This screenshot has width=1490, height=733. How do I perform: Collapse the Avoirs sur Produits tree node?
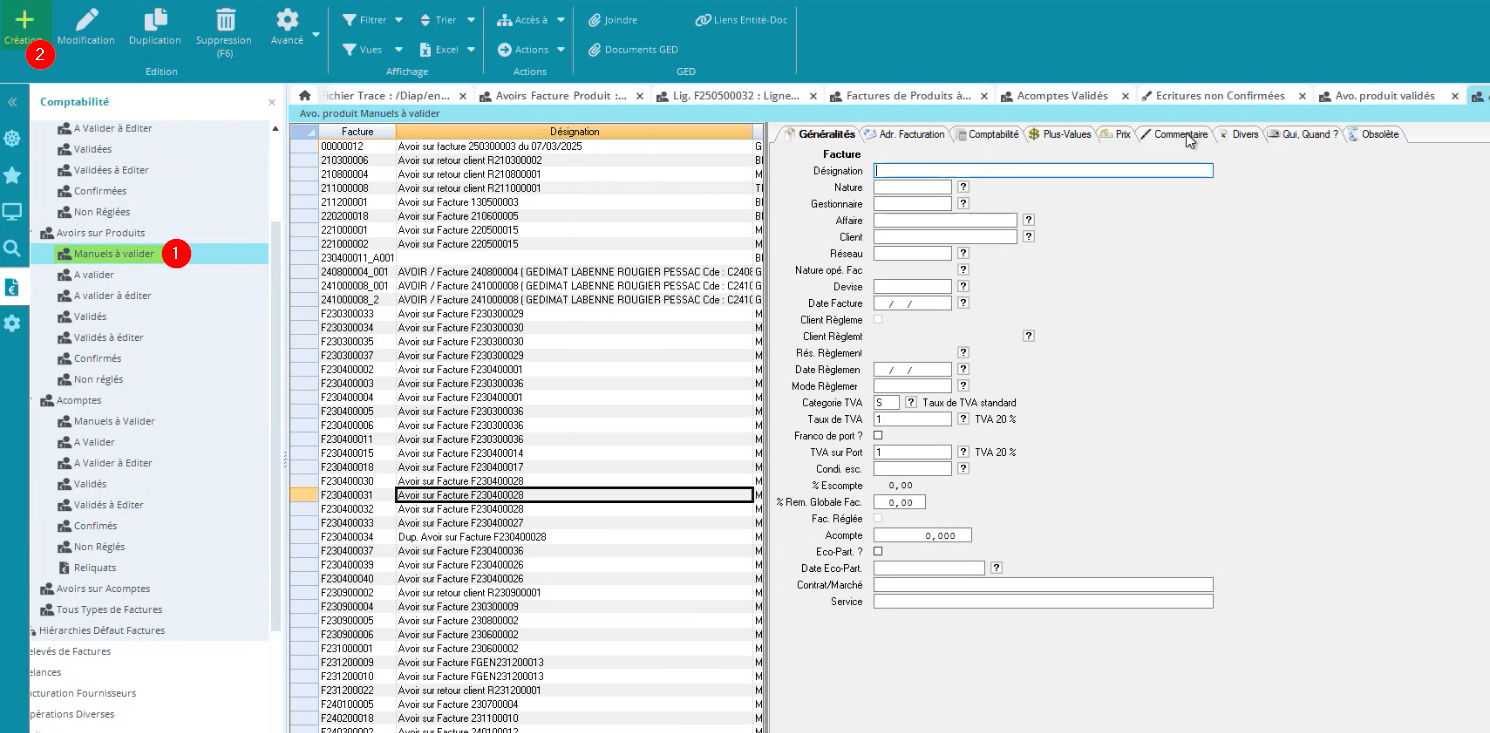(x=33, y=233)
